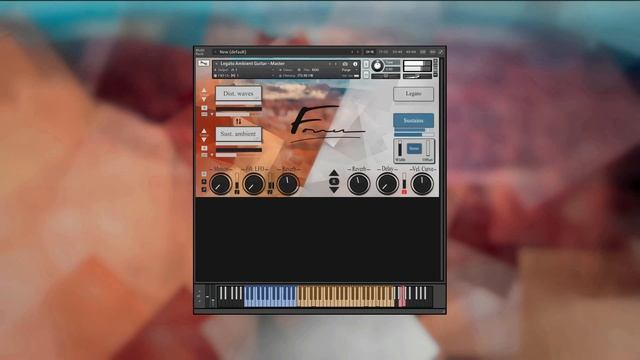Open the Legato Ambient Guitar instrument name menu
Viewport: 640px width, 360px height.
(x=253, y=64)
